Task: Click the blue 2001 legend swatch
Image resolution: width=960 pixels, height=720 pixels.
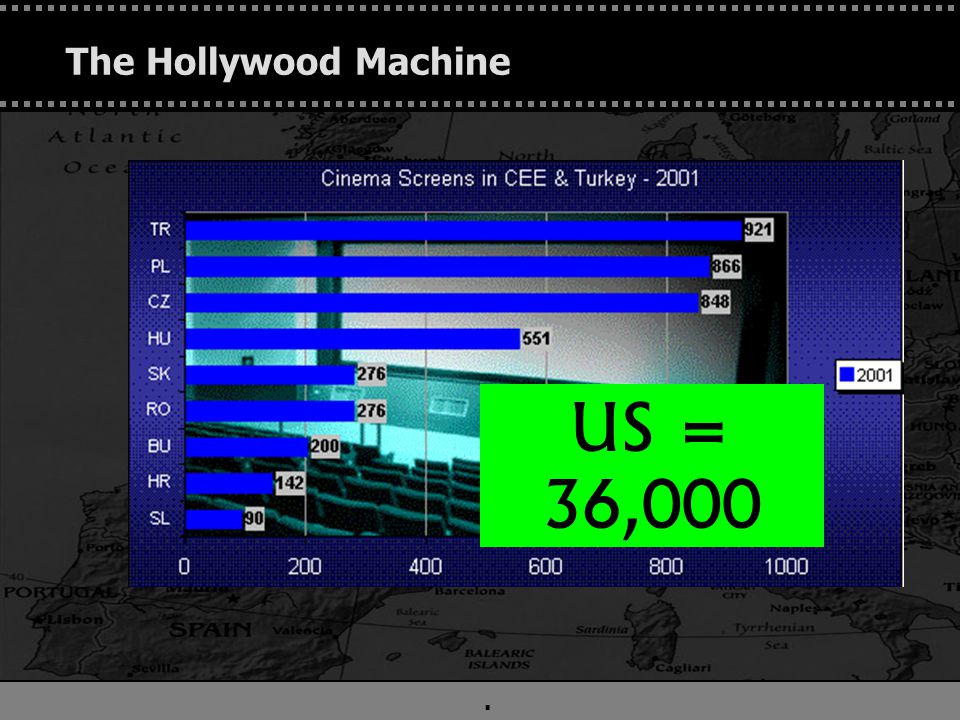Action: coord(847,375)
